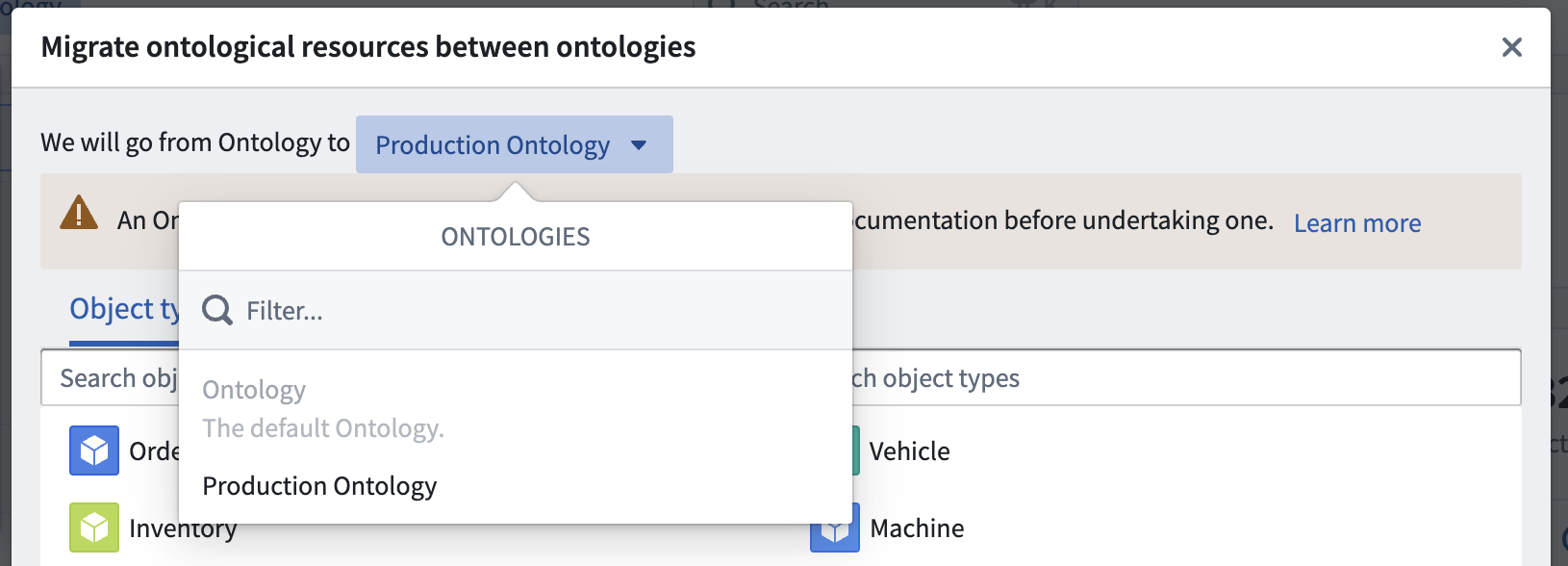Focus the right search object types field
Screen dimensions: 1568x566
pyautogui.click(x=1185, y=377)
